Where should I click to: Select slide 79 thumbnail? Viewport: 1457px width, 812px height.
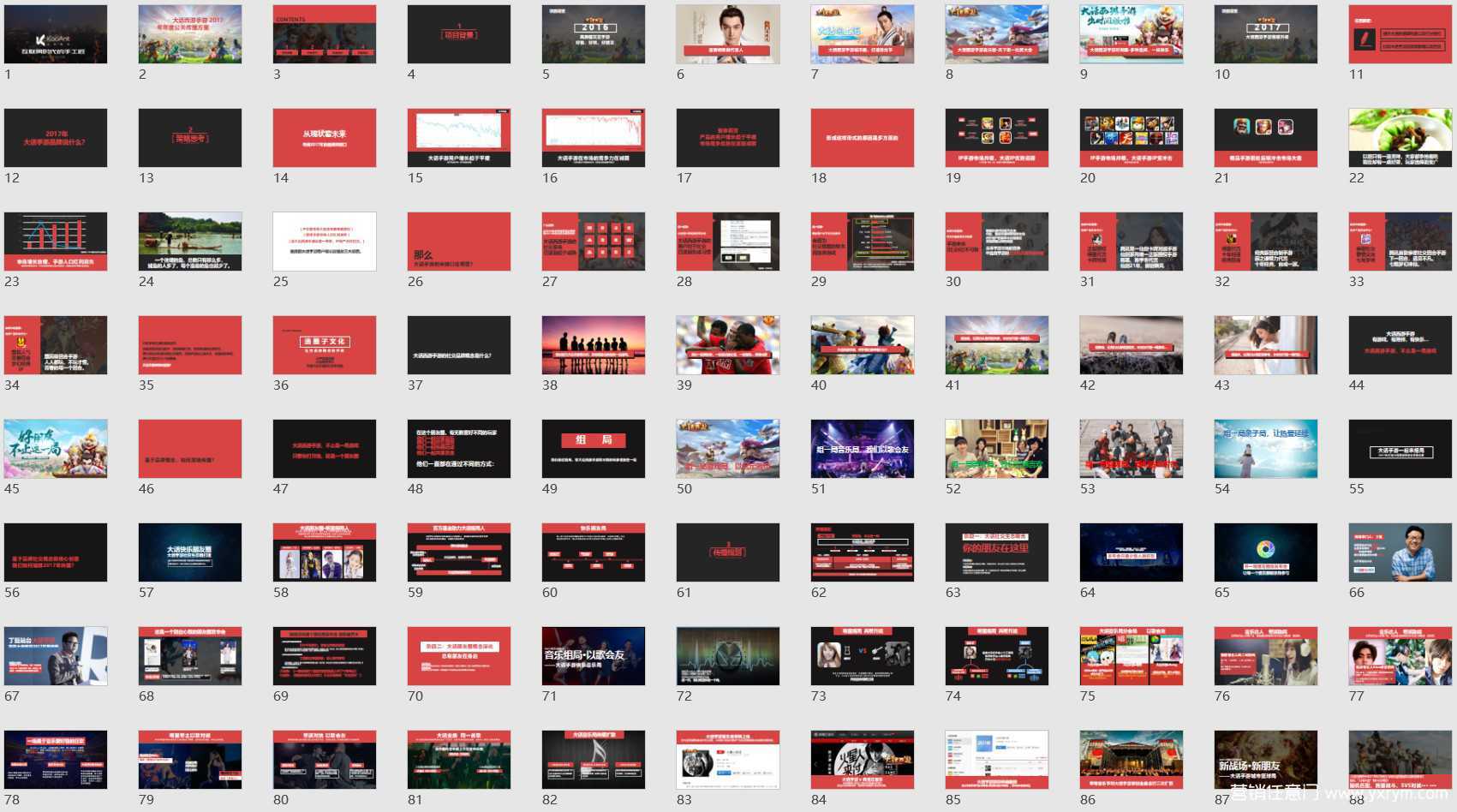[190, 760]
